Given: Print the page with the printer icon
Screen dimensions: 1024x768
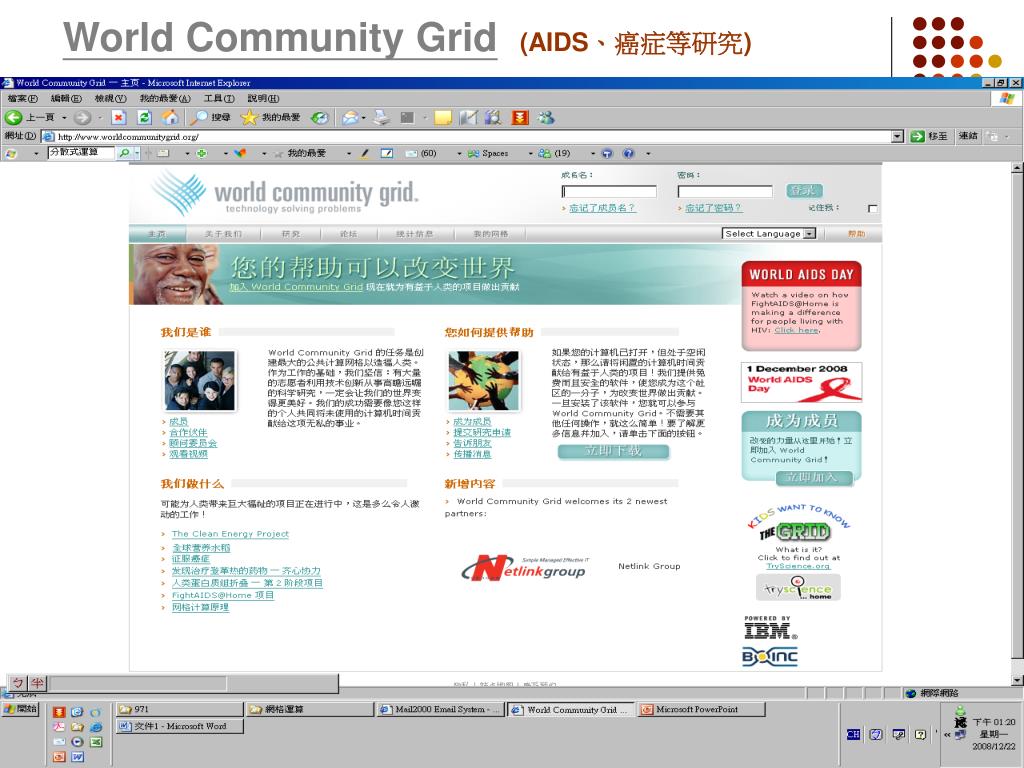Looking at the screenshot, I should [381, 118].
